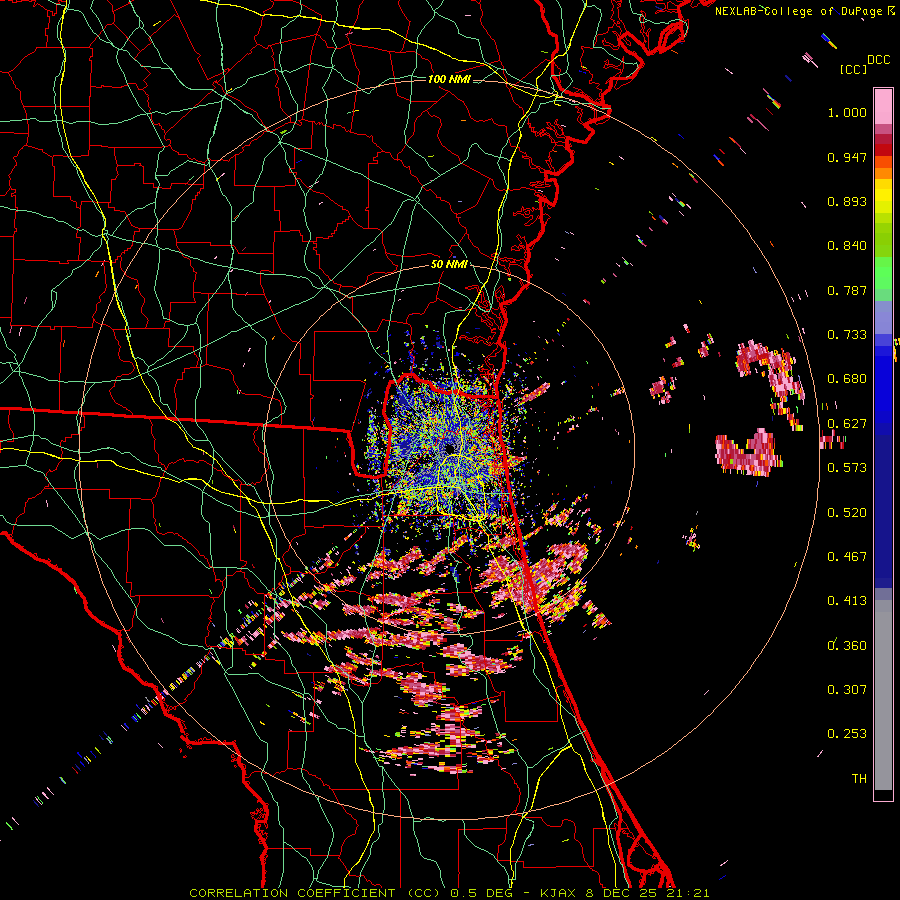
Task: Click the 0.893 scale value
Action: (x=847, y=201)
